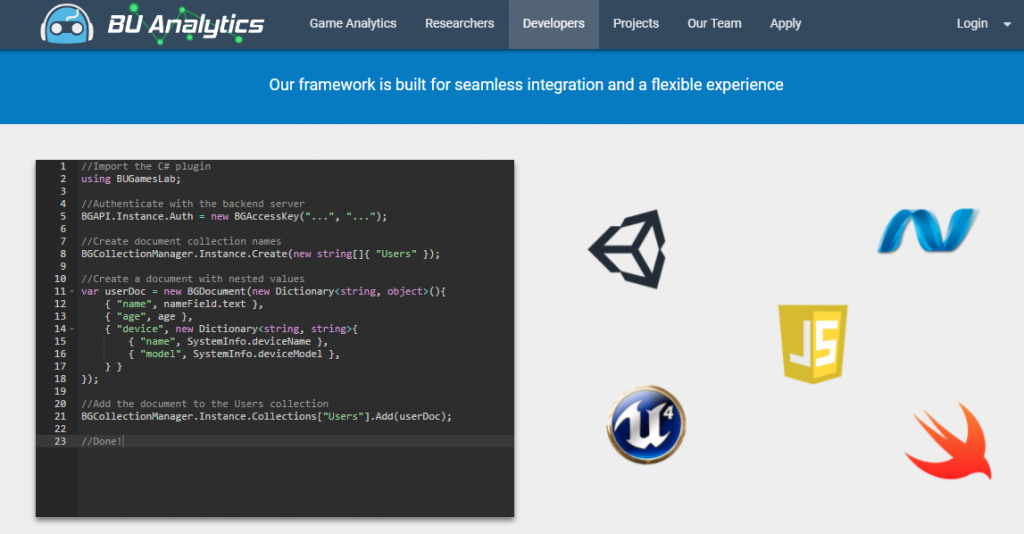Click the Login link
The width and height of the screenshot is (1024, 534).
coord(972,24)
